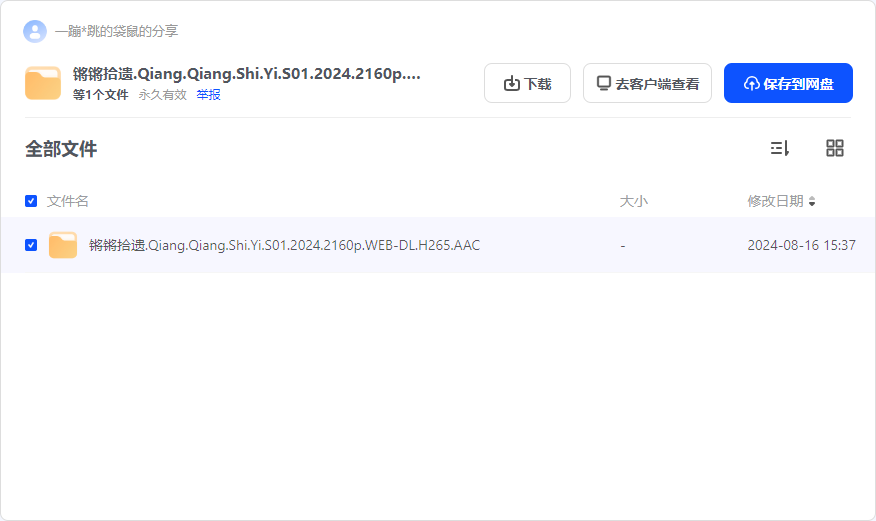Click the 永久有效 validity label
Image resolution: width=876 pixels, height=521 pixels.
point(163,95)
